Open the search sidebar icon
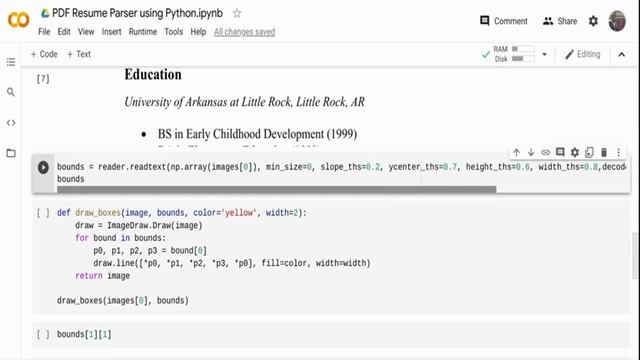 point(11,92)
